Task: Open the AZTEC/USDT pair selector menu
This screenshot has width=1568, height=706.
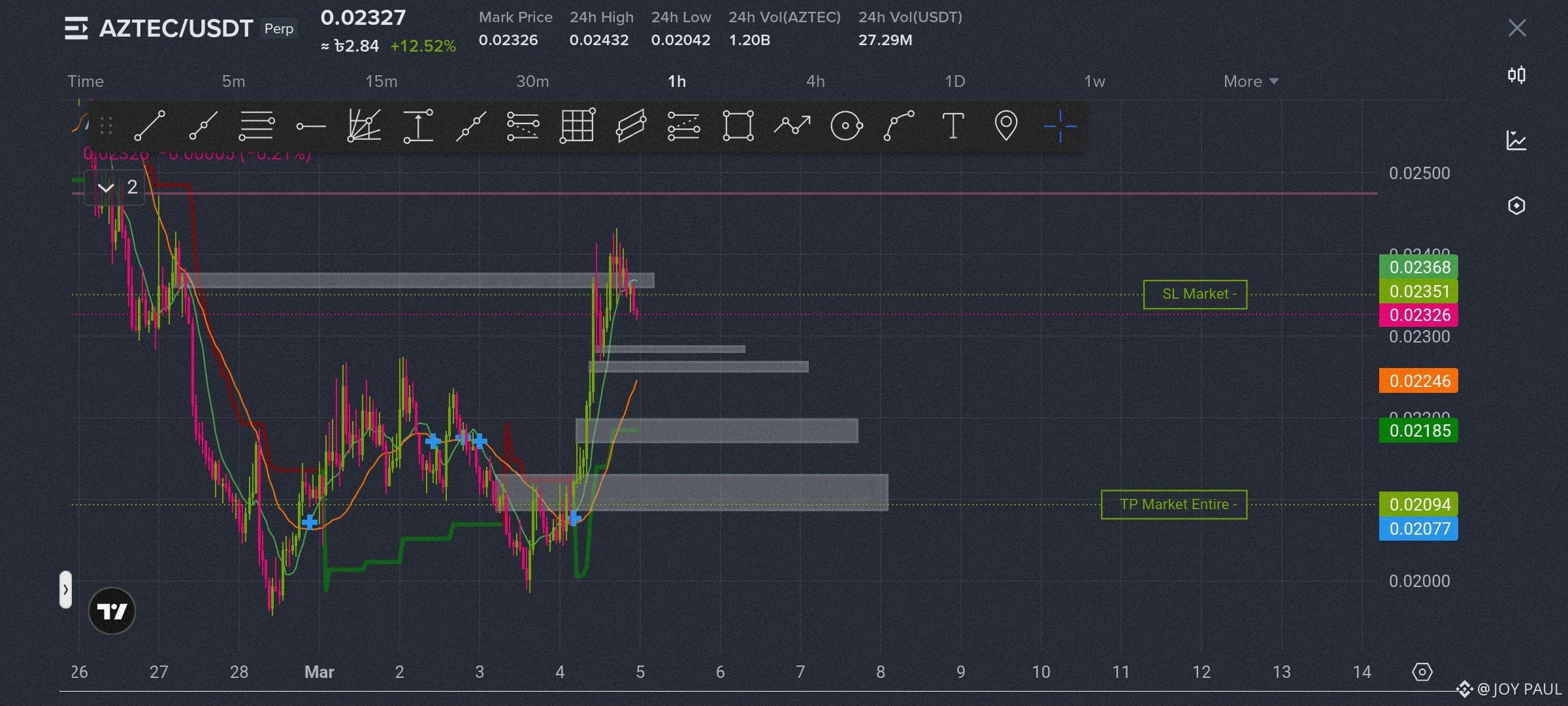Action: (x=76, y=29)
